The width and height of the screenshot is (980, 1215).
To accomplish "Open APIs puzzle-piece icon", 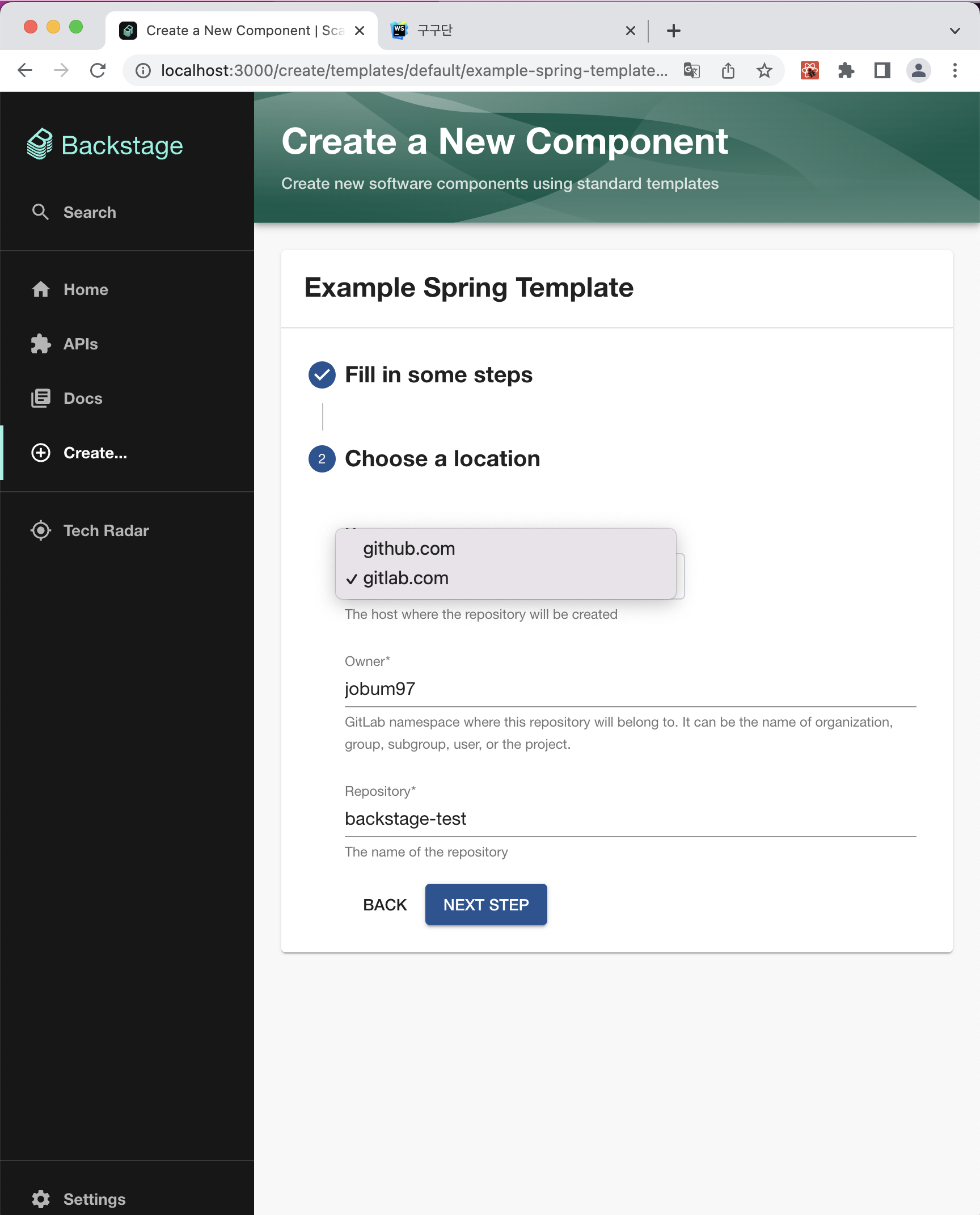I will click(x=40, y=344).
